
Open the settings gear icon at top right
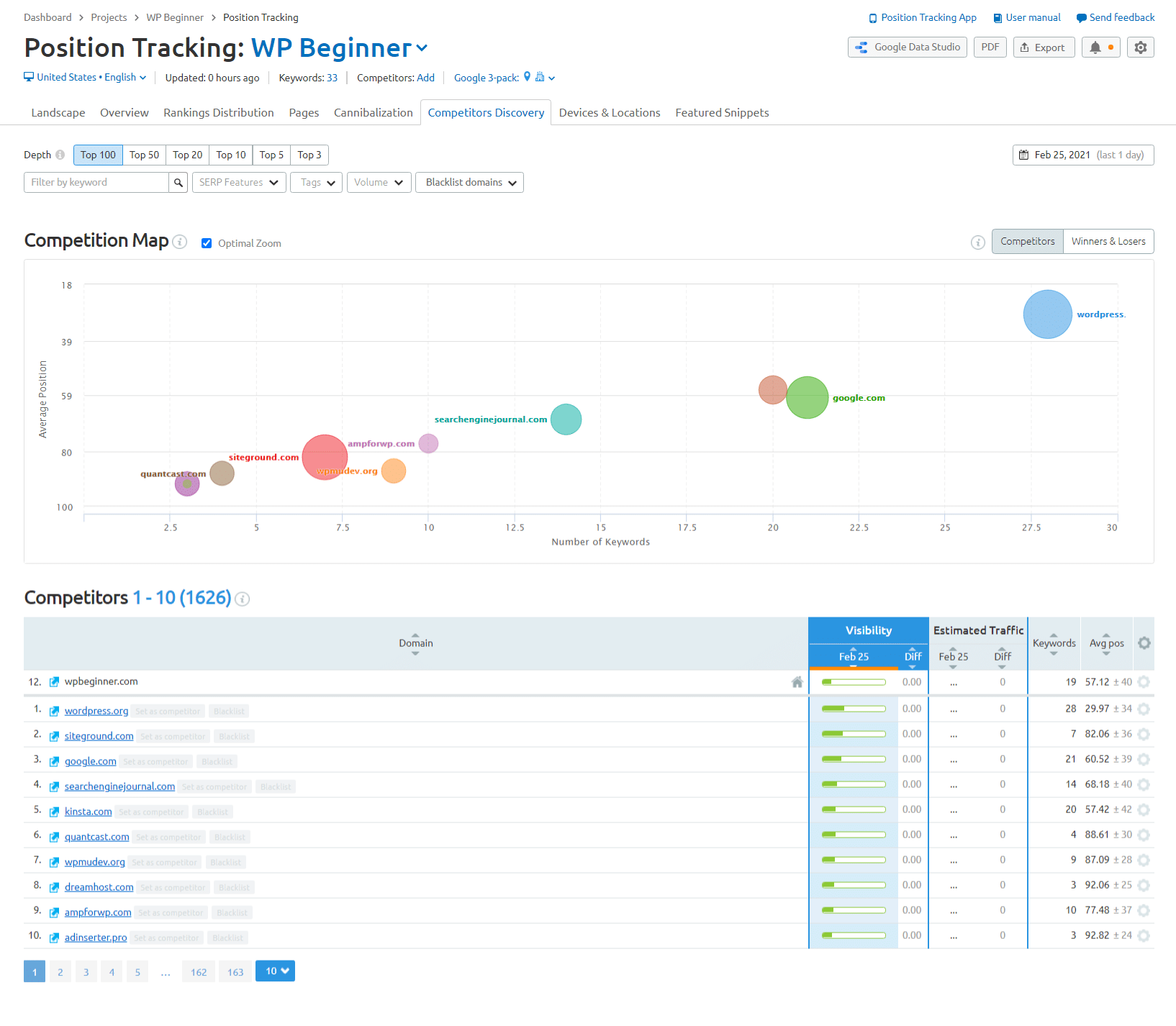[x=1141, y=47]
